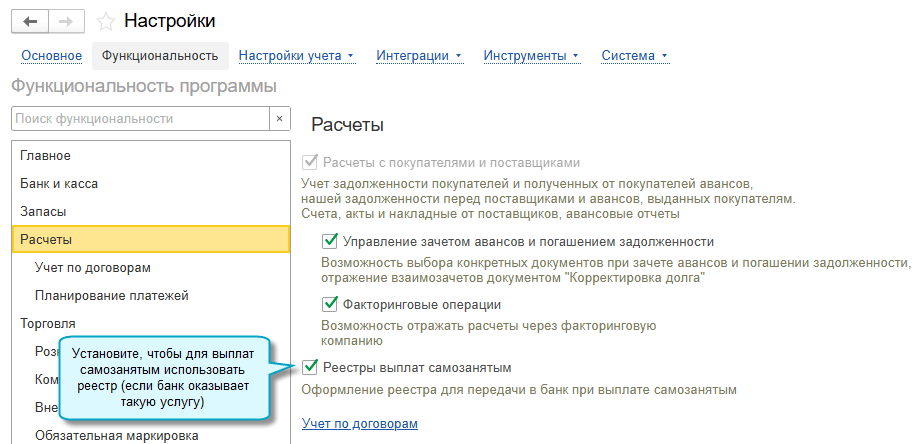
Task: Open the Учет по договорам link
Action: (x=360, y=423)
